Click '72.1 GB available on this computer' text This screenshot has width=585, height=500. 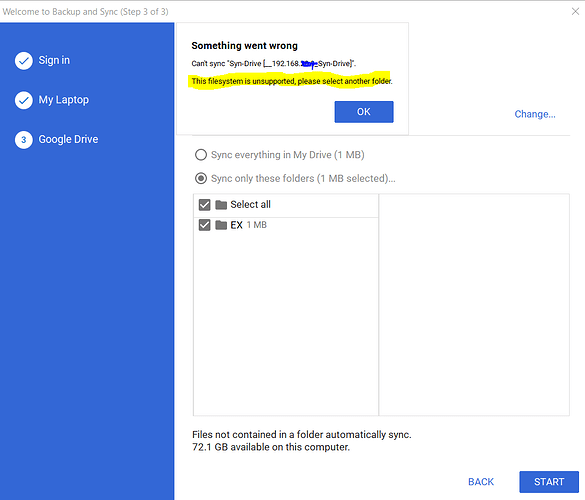point(271,447)
